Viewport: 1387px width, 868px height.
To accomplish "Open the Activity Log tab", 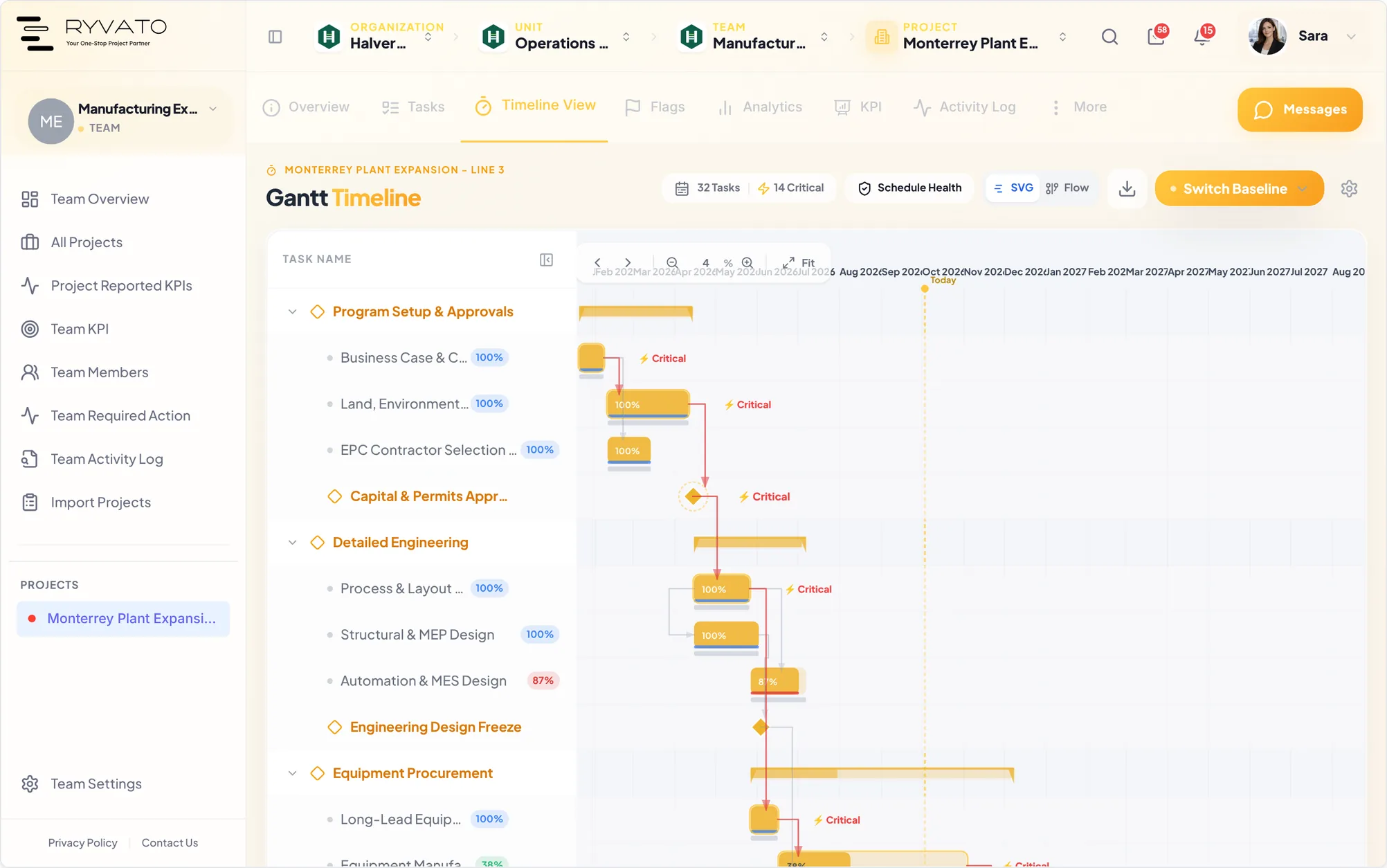I will (965, 107).
